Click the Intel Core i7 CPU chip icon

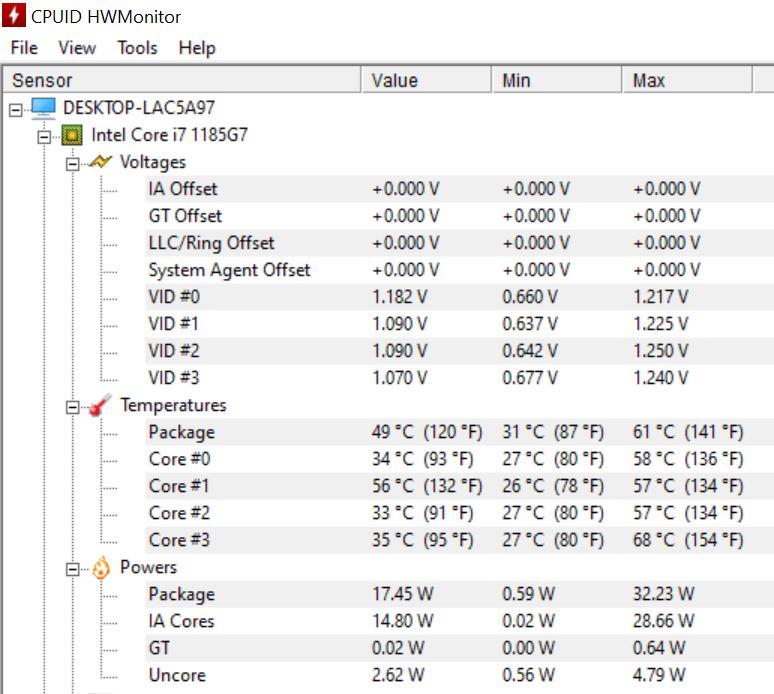pyautogui.click(x=72, y=135)
